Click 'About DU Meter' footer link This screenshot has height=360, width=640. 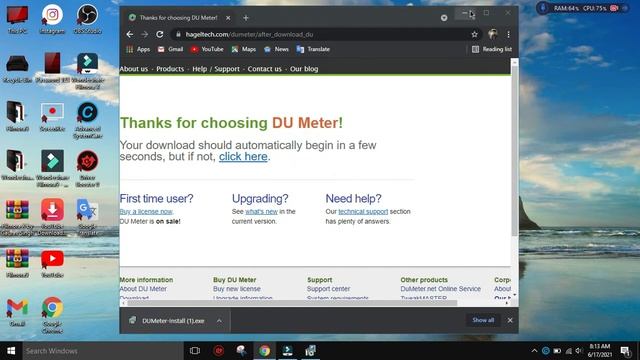143,289
